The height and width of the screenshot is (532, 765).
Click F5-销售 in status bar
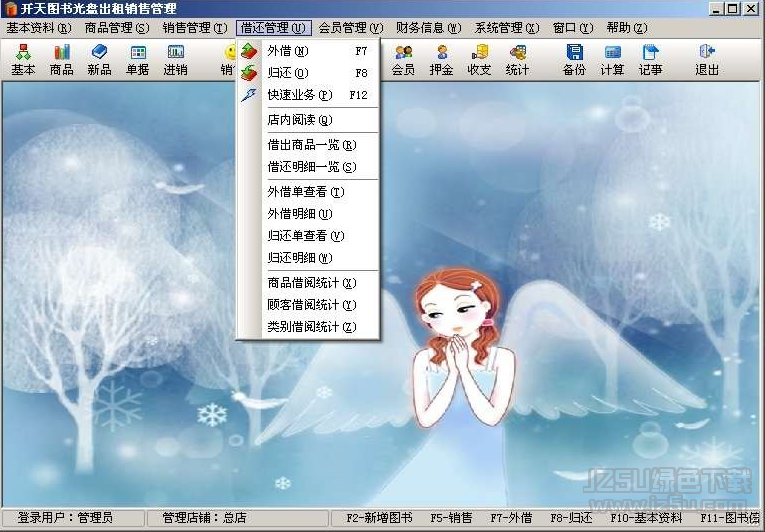click(451, 517)
